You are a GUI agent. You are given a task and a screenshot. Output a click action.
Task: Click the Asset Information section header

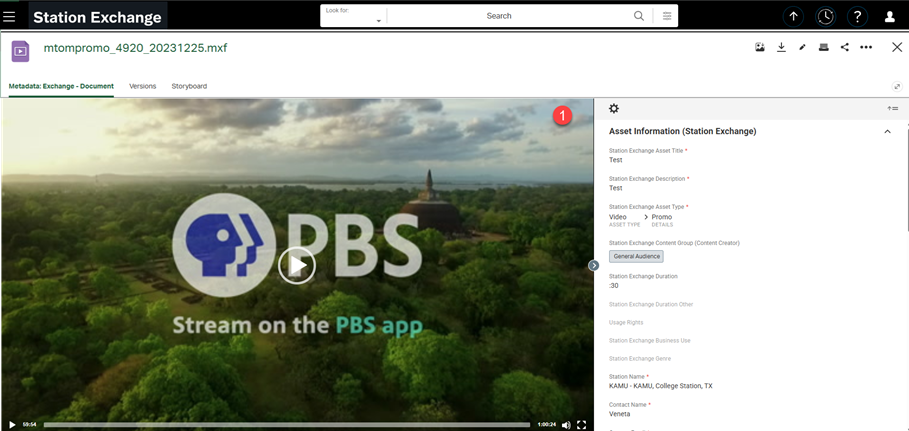click(682, 132)
